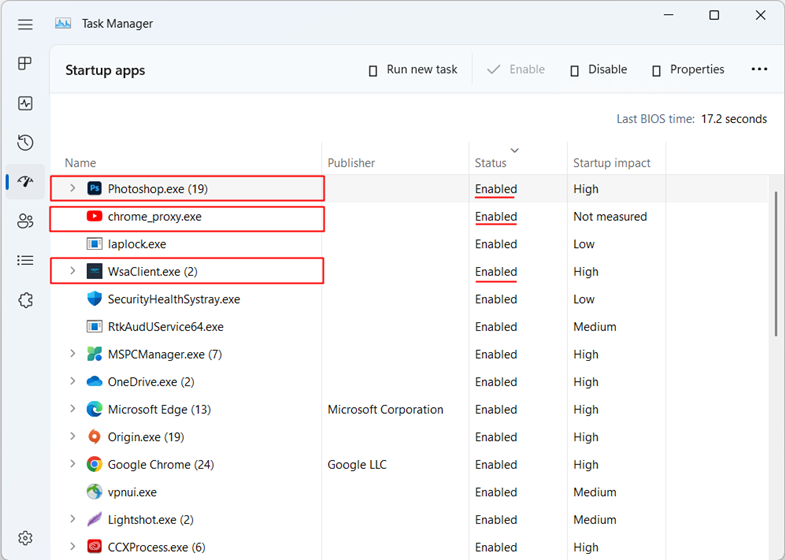Click the OneDrive cloud icon
Image resolution: width=785 pixels, height=560 pixels.
[94, 382]
